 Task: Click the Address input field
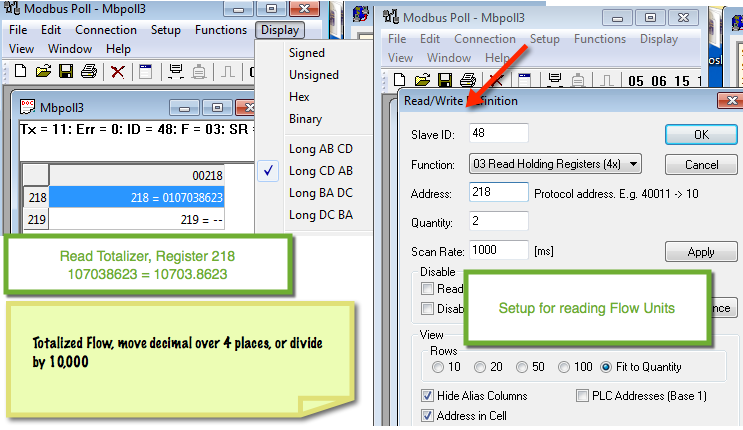click(x=498, y=192)
